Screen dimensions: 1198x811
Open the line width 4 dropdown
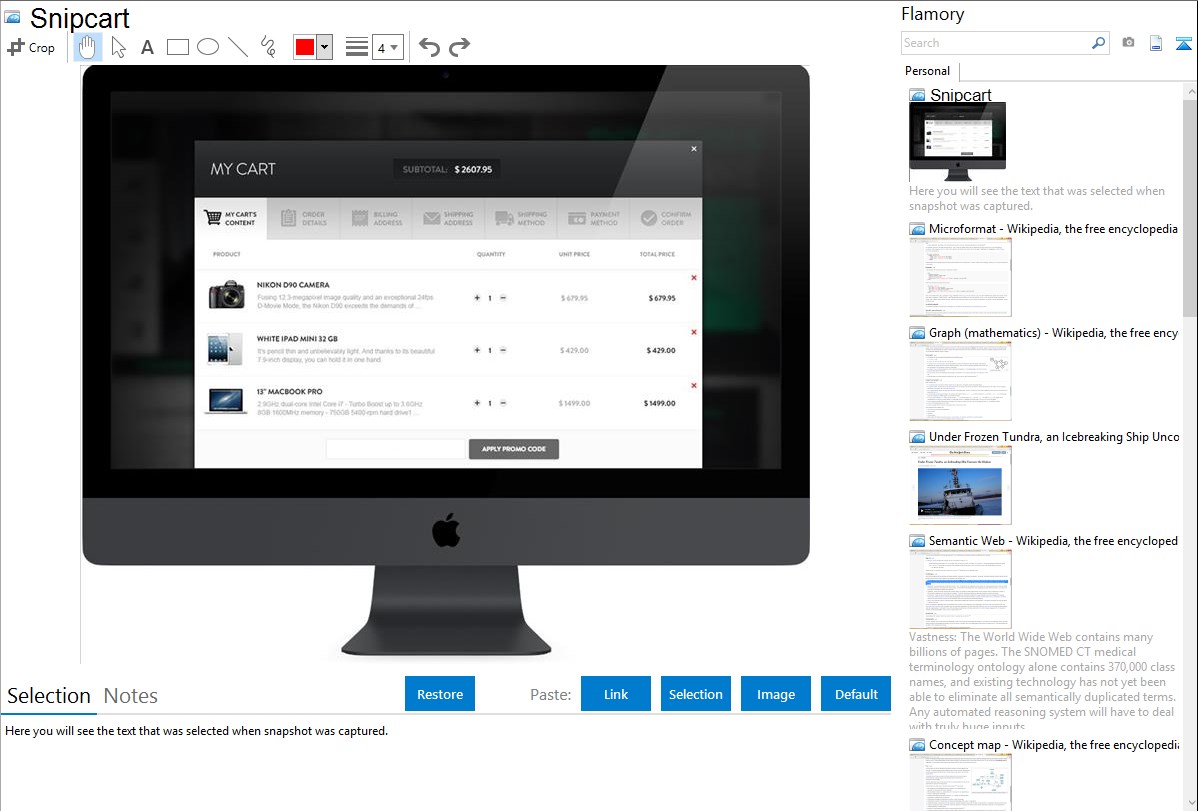point(387,47)
